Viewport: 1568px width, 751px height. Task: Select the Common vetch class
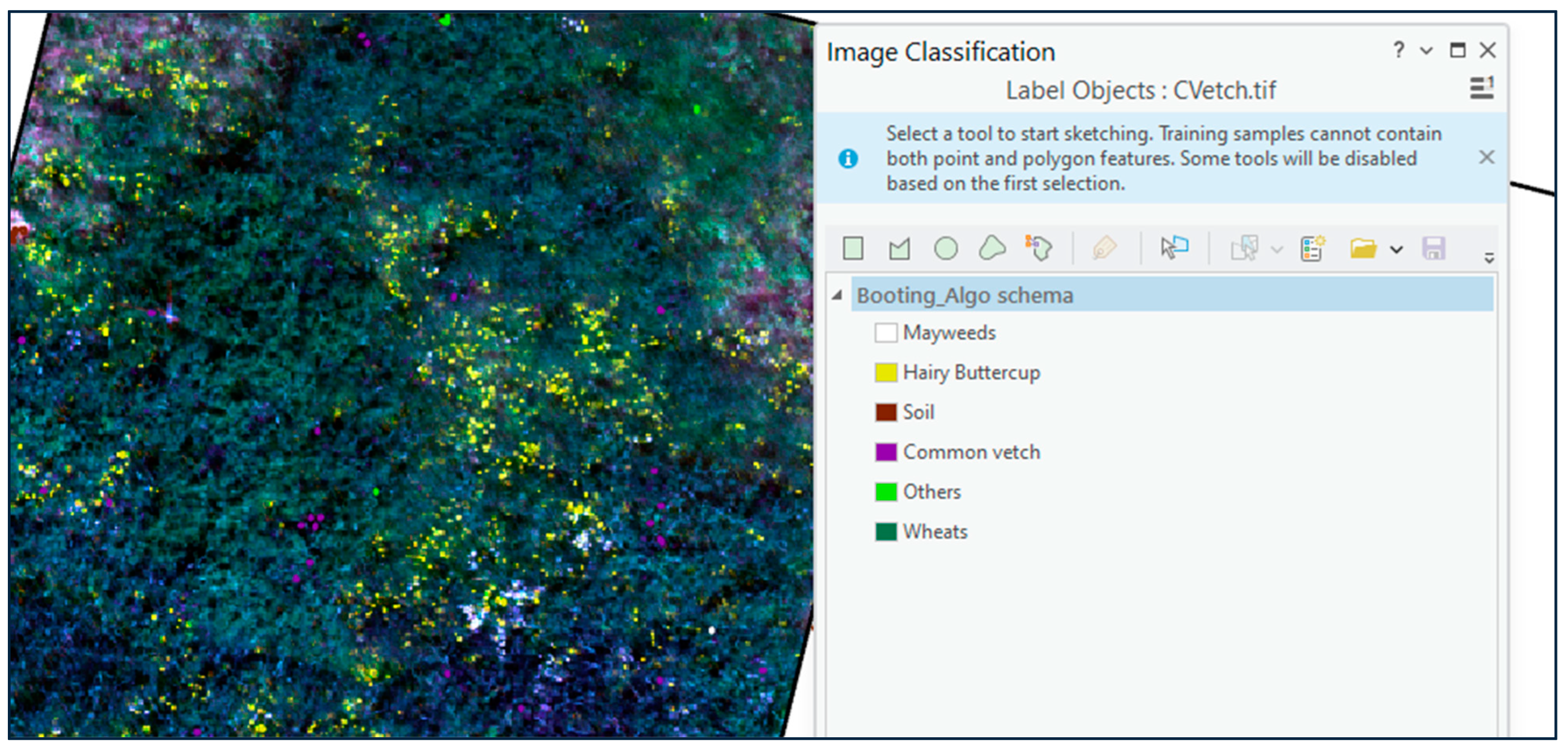pos(971,452)
